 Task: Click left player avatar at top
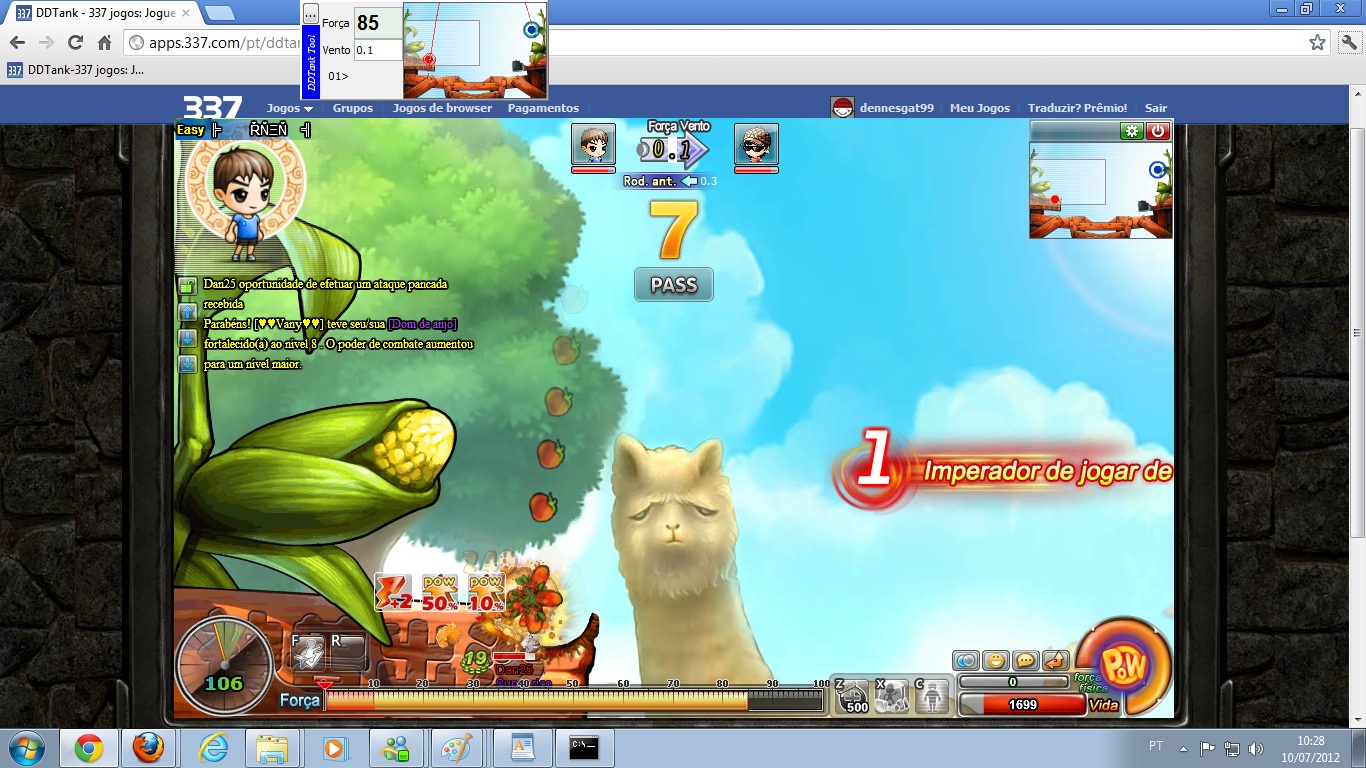tap(593, 146)
